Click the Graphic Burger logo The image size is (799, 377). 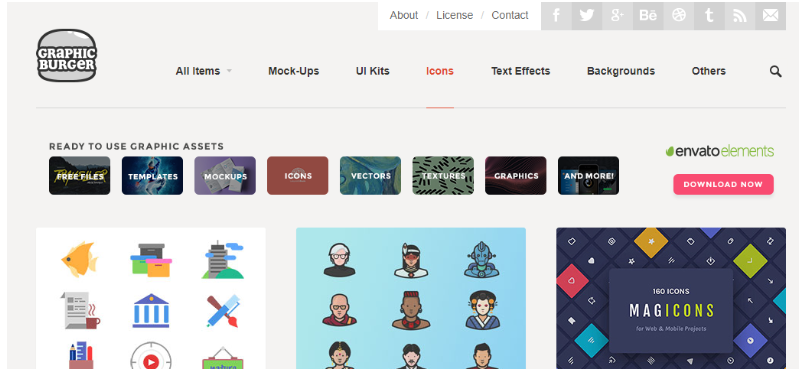click(x=66, y=55)
